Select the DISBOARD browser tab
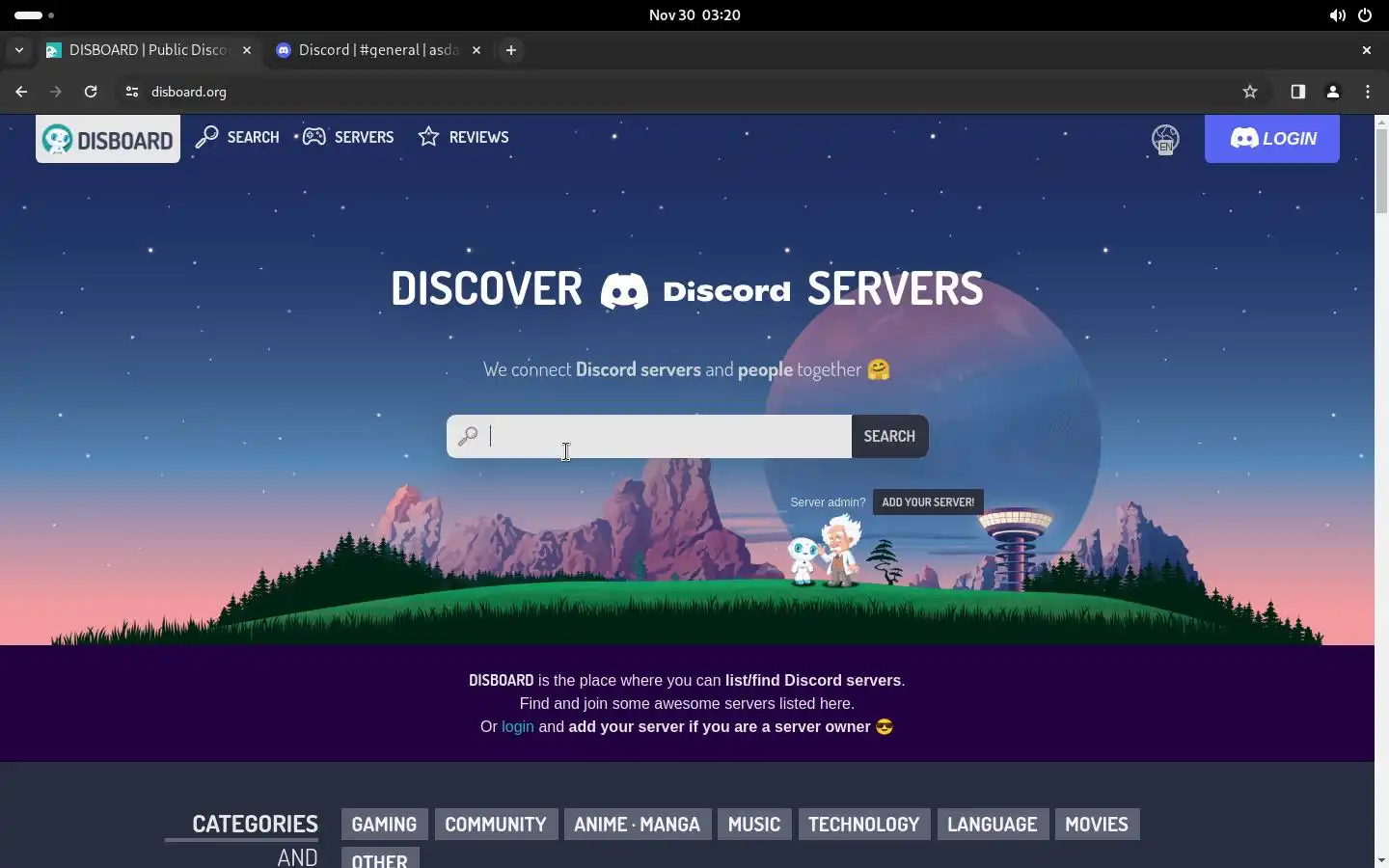The width and height of the screenshot is (1389, 868). pos(148,50)
